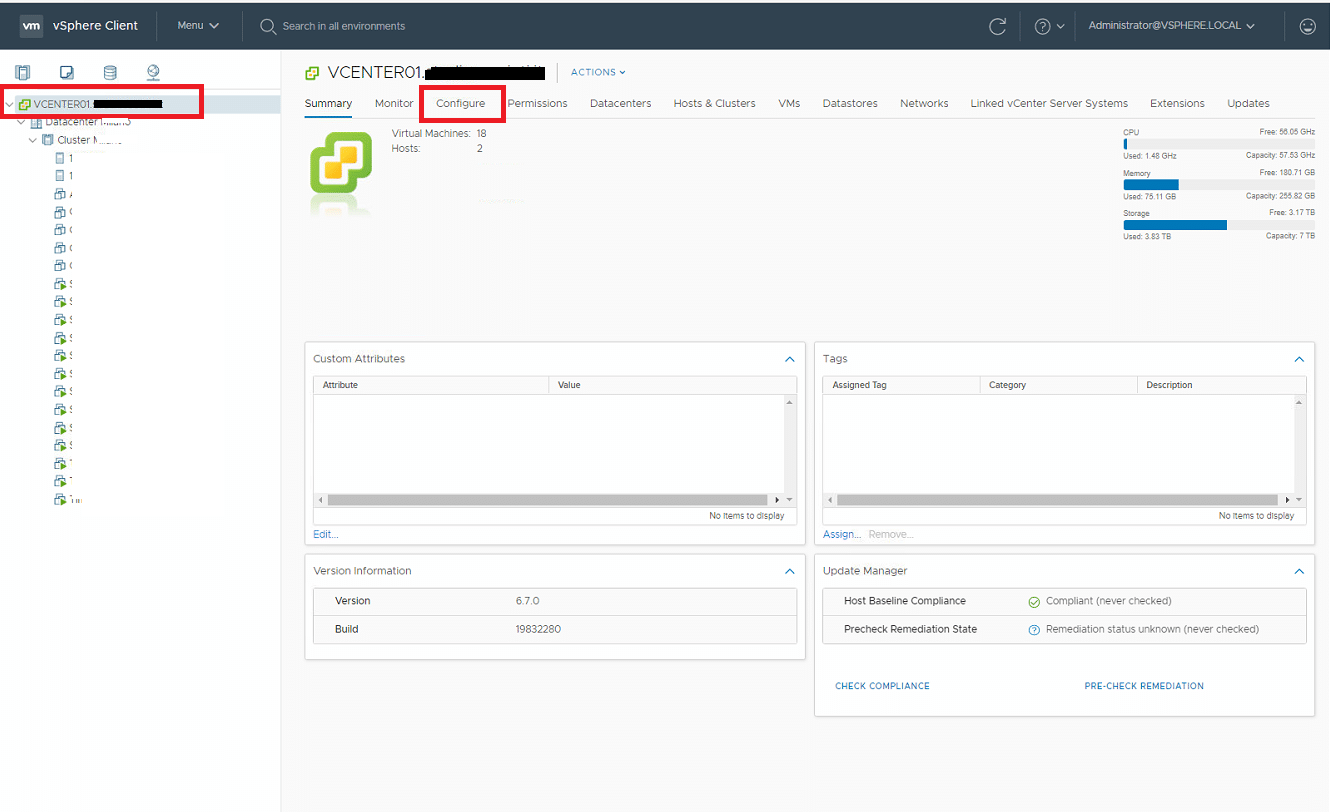Open the Hosts and Clusters inventory view icon
The height and width of the screenshot is (812, 1330).
[23, 72]
